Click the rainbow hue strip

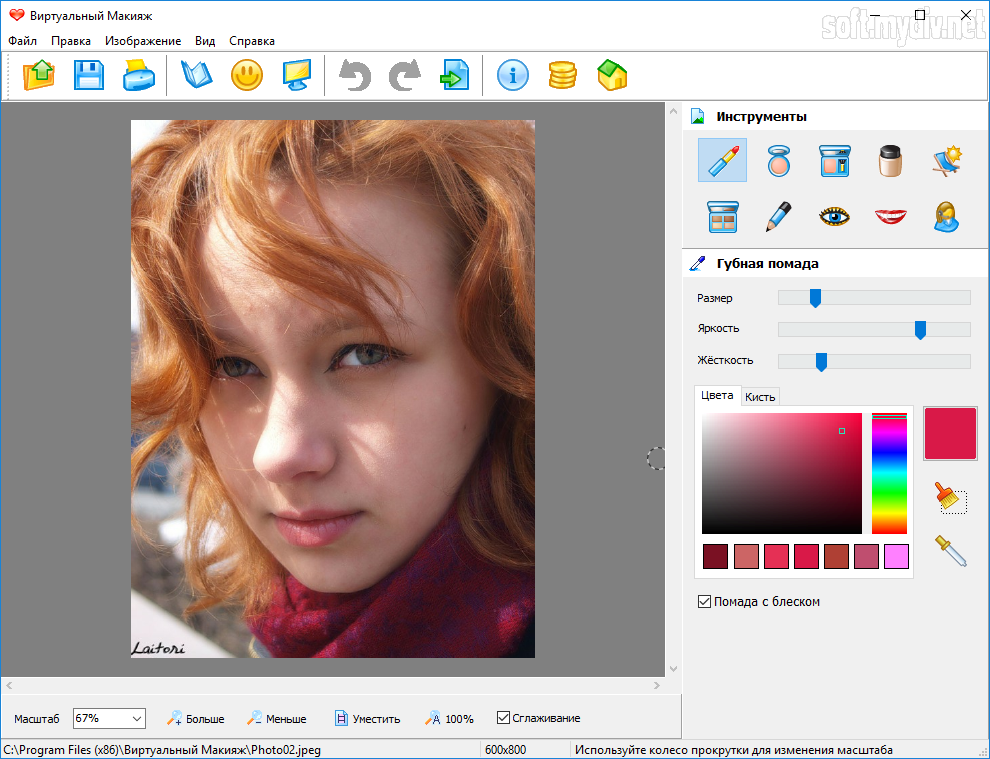point(889,474)
